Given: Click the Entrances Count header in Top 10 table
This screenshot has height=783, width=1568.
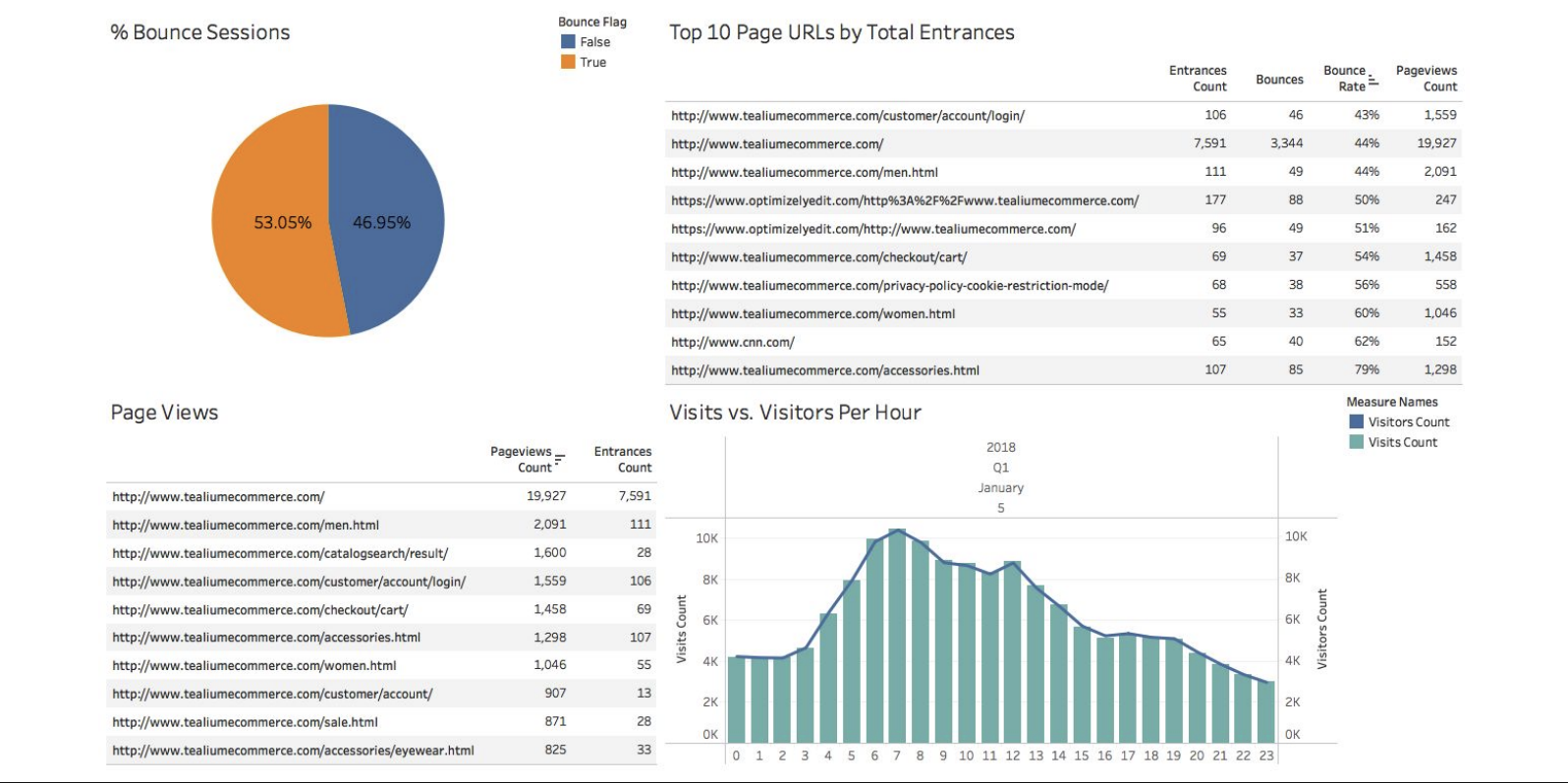Looking at the screenshot, I should point(1197,79).
